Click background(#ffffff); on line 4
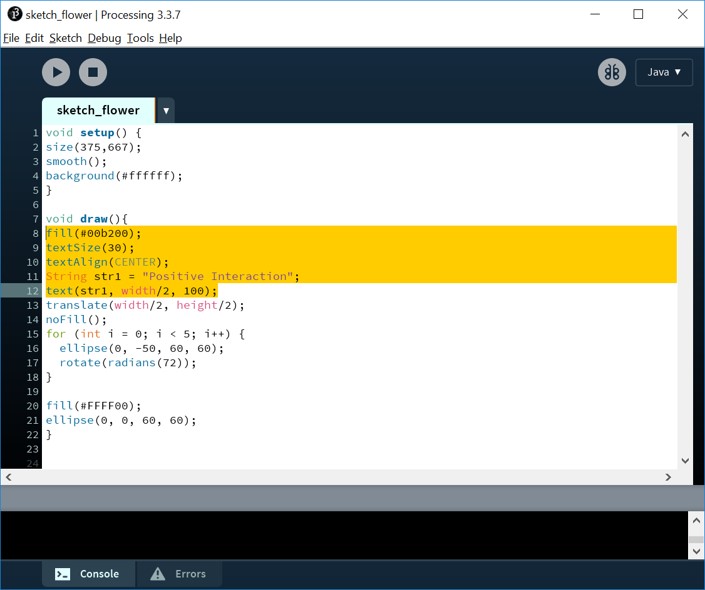705x590 pixels. tap(114, 176)
